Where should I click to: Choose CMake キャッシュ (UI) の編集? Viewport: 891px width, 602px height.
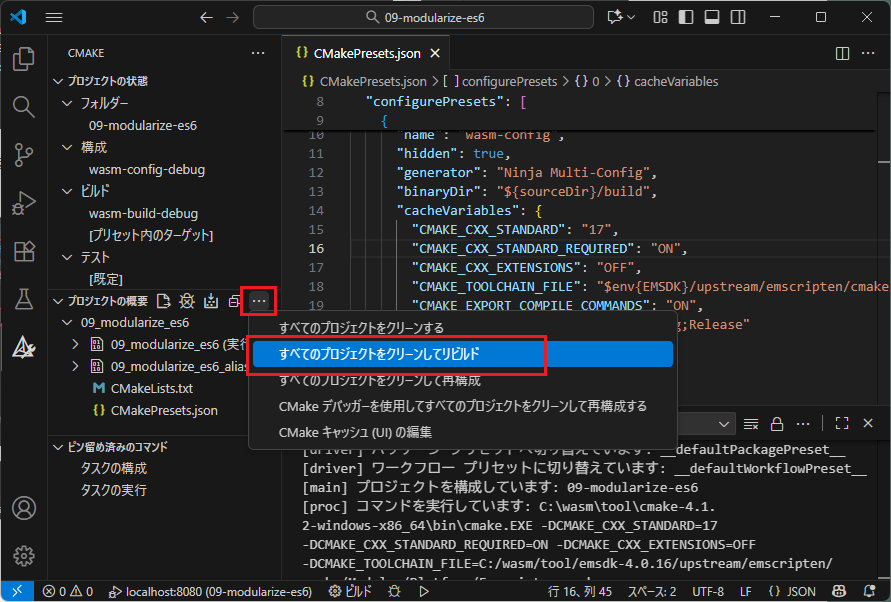pos(463,433)
